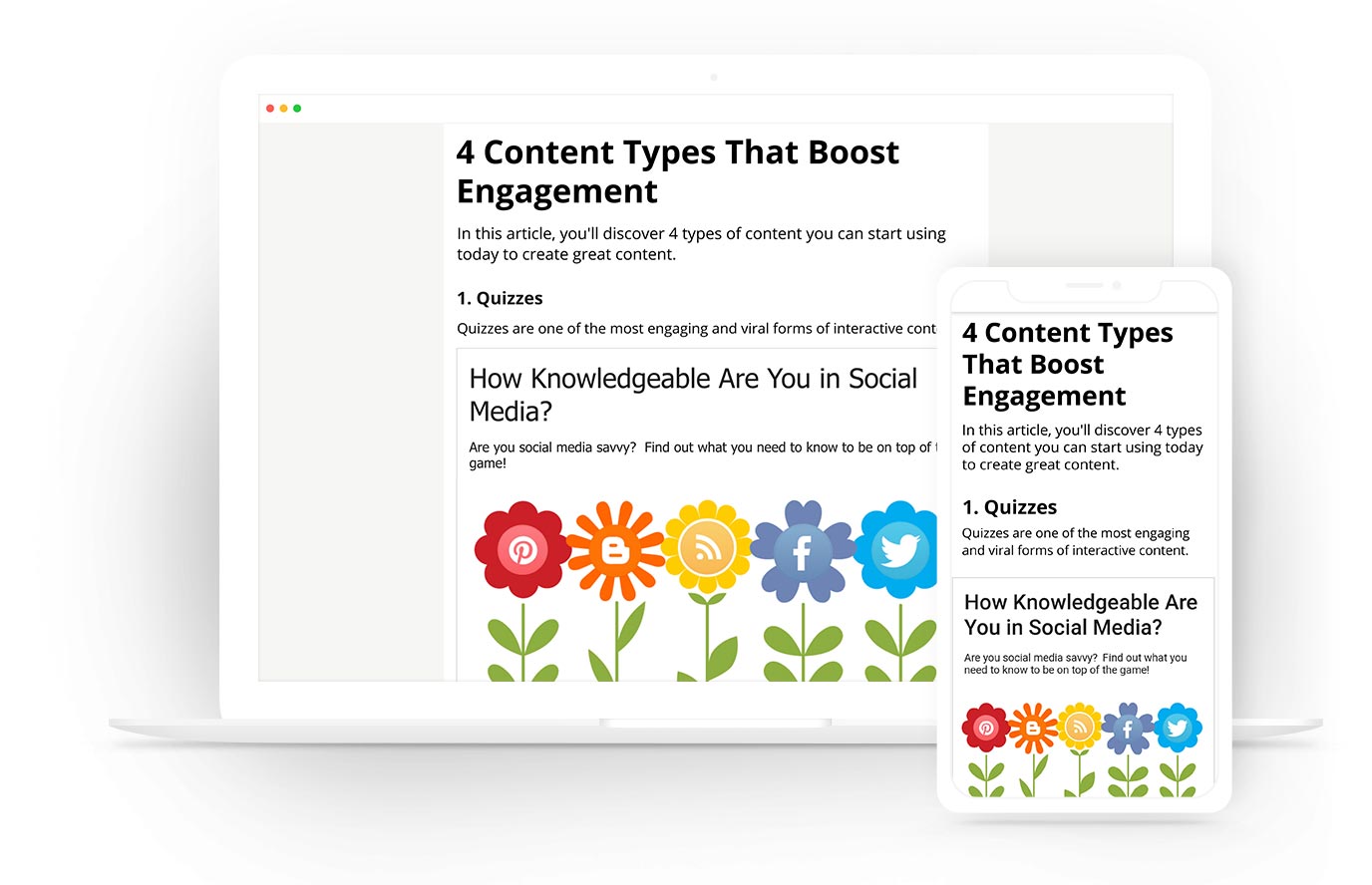The width and height of the screenshot is (1372, 885).
Task: Tap the yellow RSS flower on the phone screen
Action: tap(1080, 728)
